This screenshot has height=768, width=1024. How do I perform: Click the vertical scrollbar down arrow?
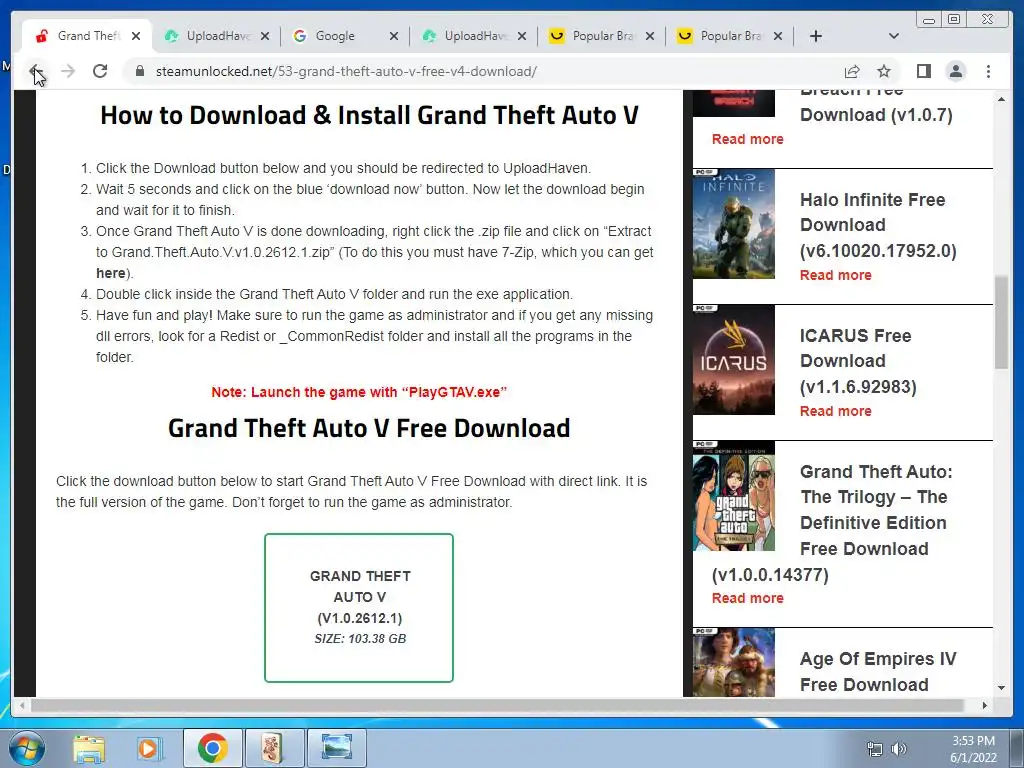coord(1001,688)
